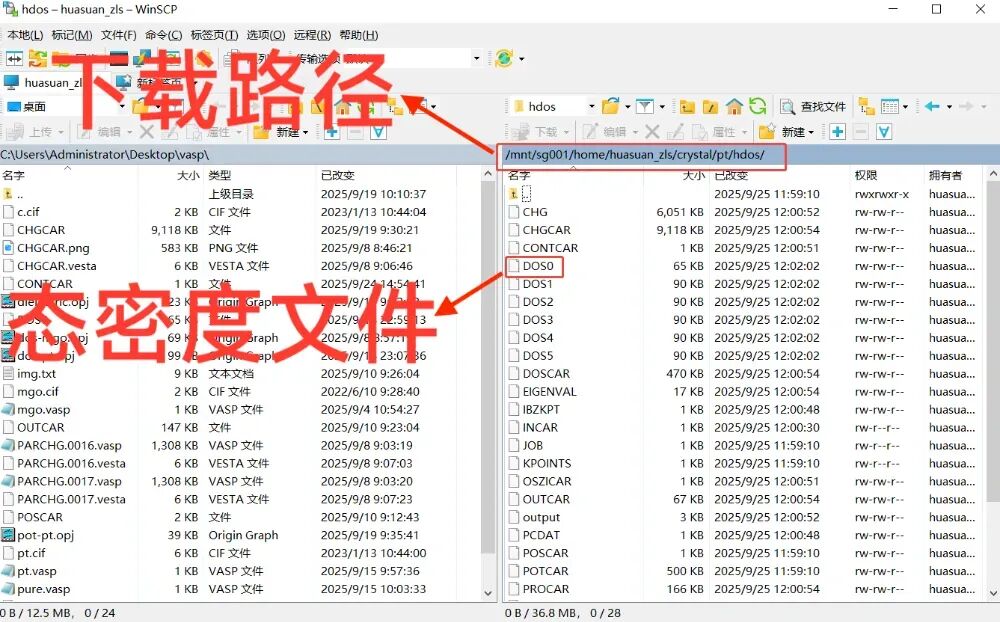
Task: Select the DOS0 file in remote panel
Action: (x=537, y=266)
